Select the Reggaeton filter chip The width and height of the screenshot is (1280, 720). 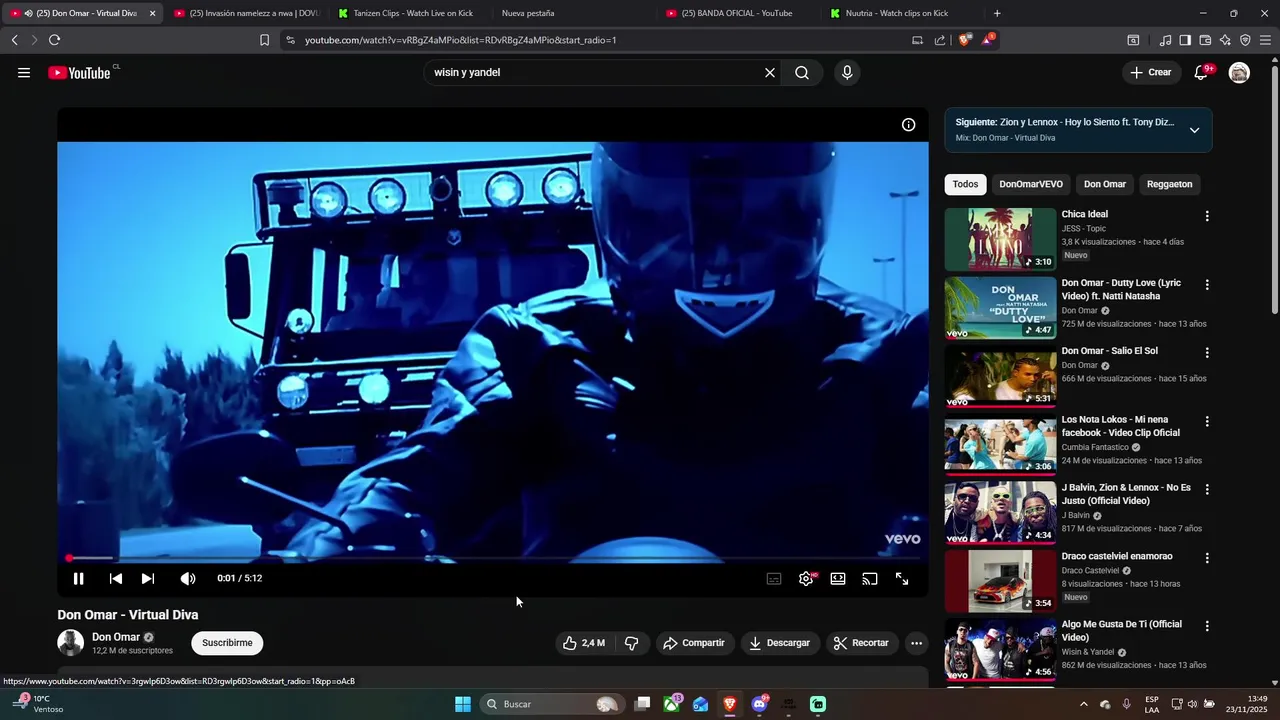coord(1169,184)
